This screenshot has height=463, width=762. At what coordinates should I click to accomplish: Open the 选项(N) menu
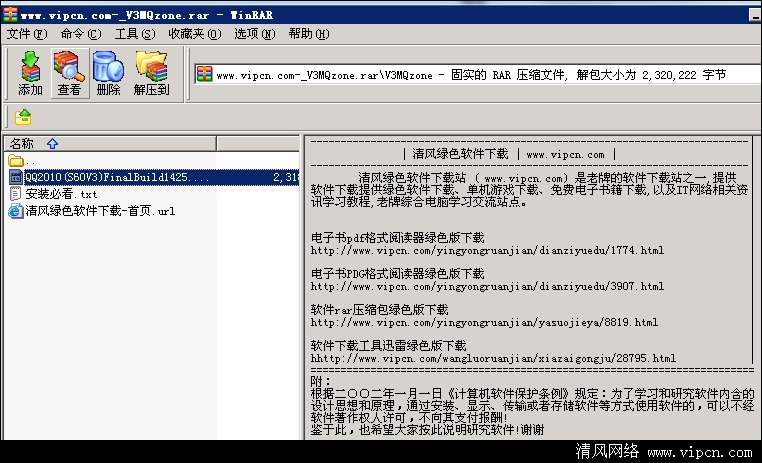click(x=255, y=34)
